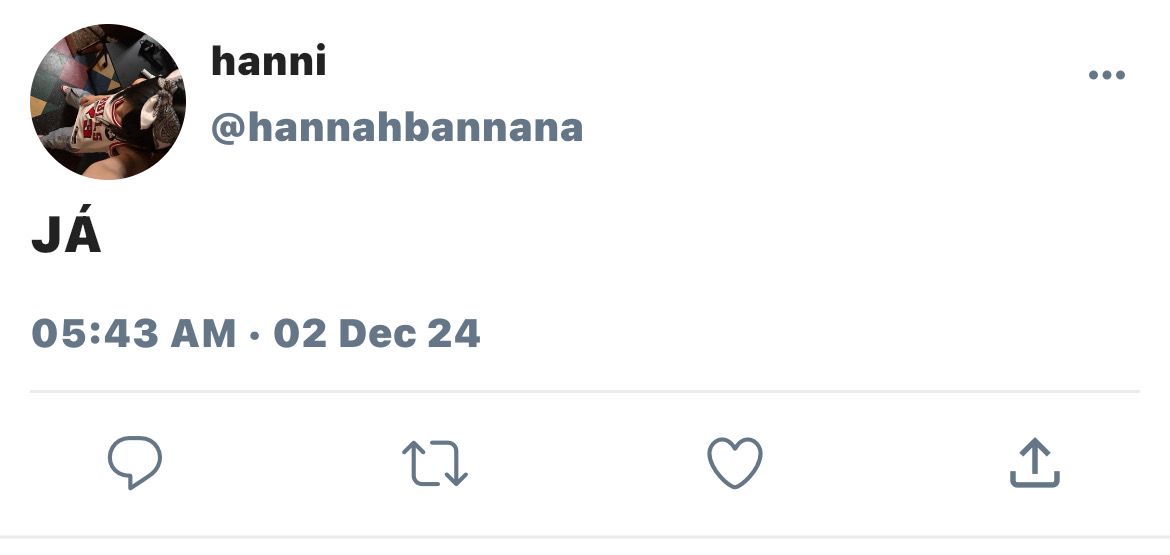Select the tweet text JÁ

(66, 229)
